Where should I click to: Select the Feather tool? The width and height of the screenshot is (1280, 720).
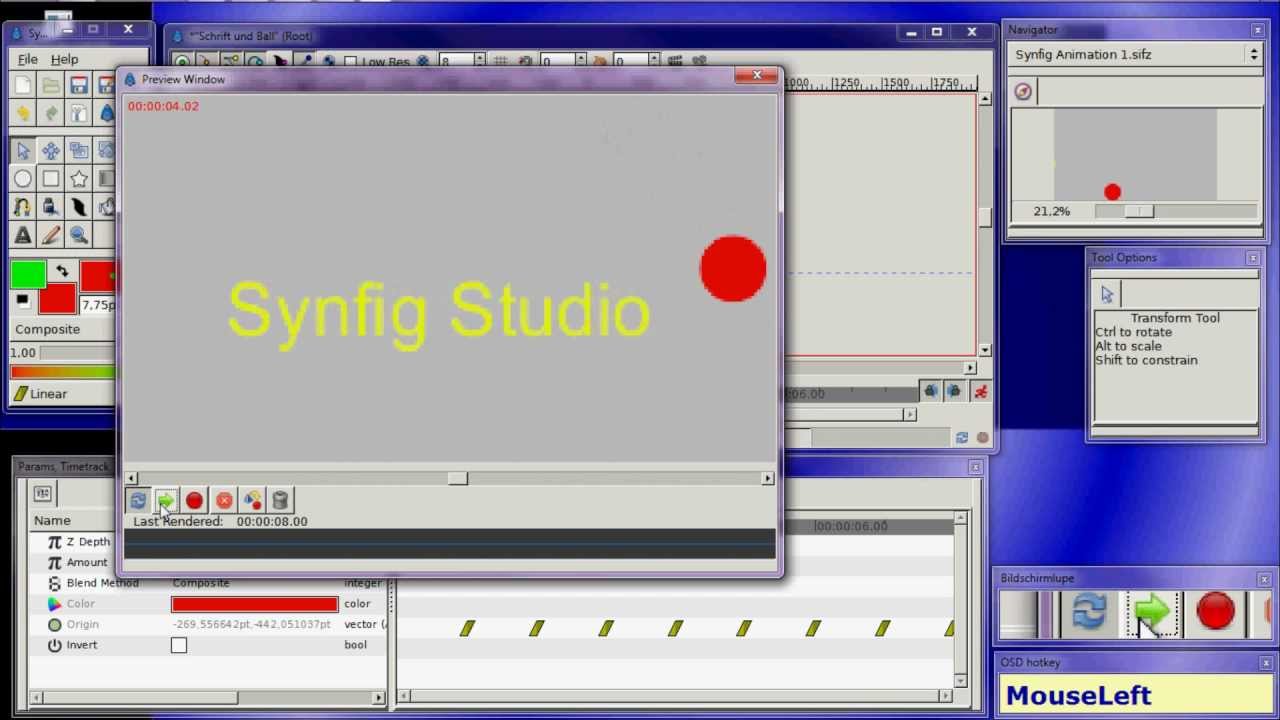tap(79, 207)
